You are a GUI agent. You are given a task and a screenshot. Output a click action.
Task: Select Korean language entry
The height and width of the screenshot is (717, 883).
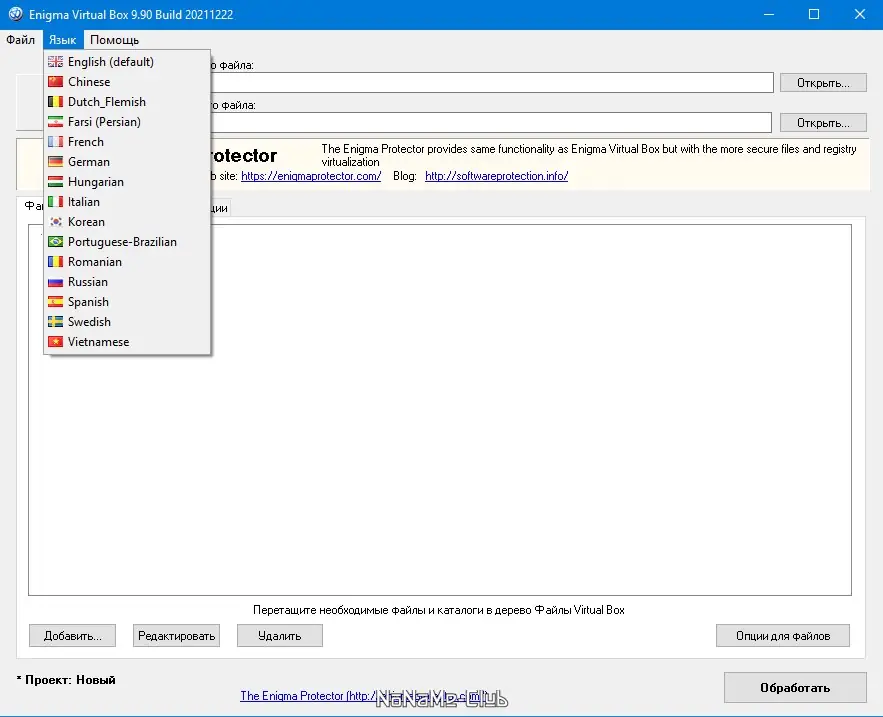(127, 222)
